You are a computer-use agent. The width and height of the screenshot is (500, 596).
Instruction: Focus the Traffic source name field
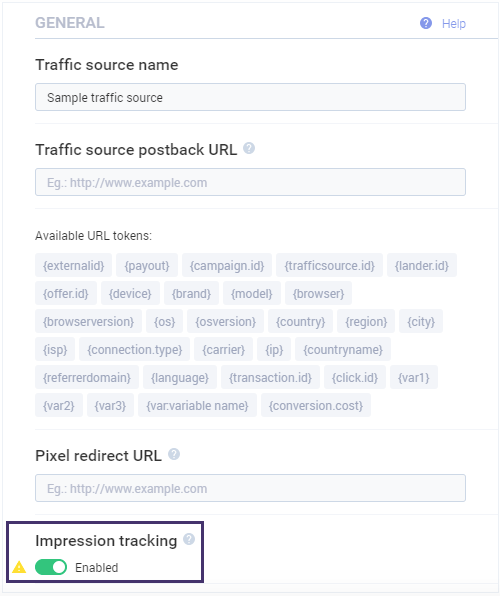[x=250, y=97]
